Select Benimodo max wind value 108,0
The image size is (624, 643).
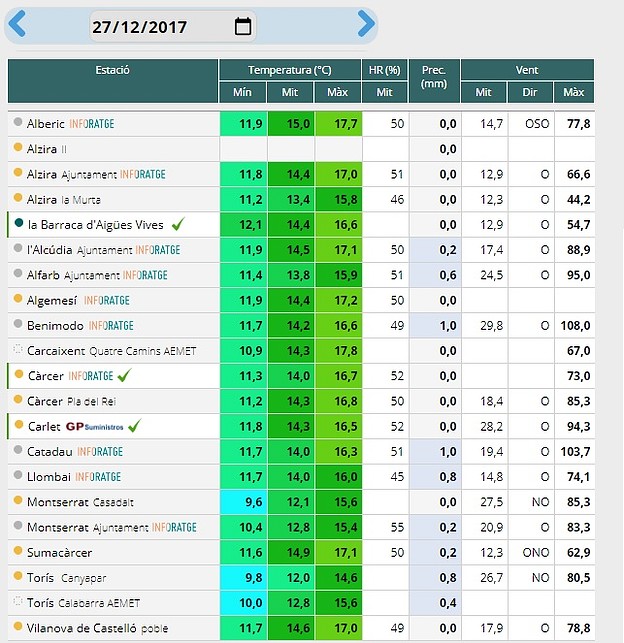point(575,326)
